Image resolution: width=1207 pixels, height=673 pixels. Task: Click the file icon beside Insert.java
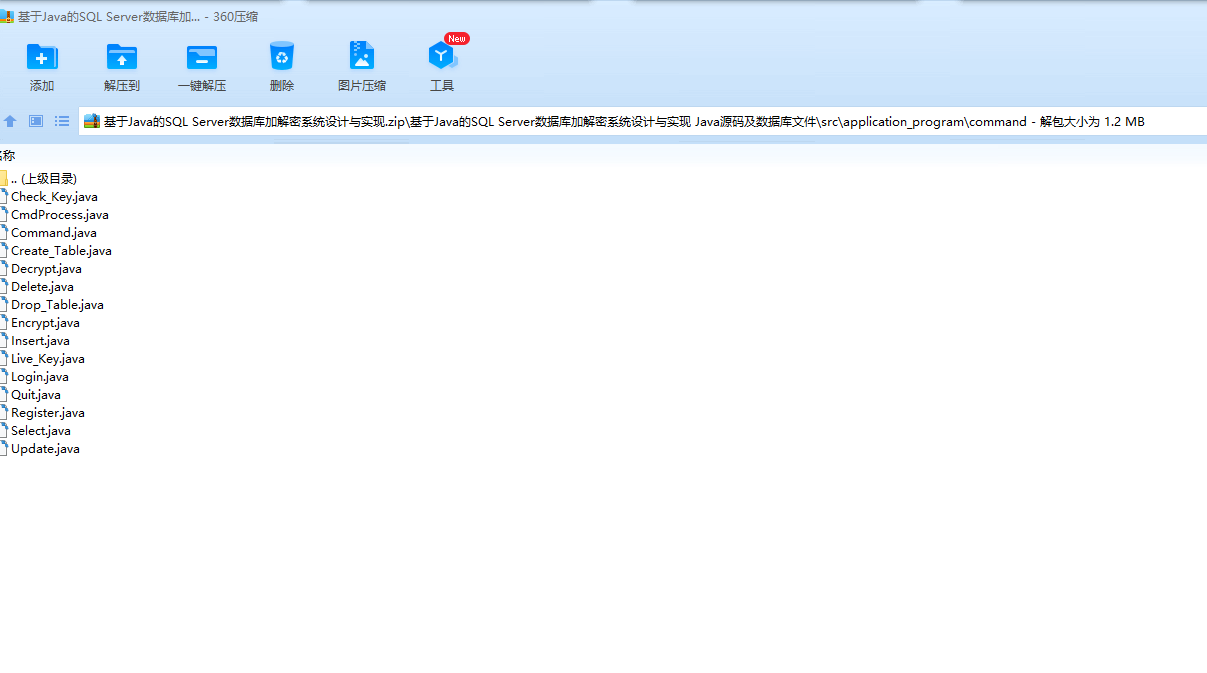(x=3, y=341)
